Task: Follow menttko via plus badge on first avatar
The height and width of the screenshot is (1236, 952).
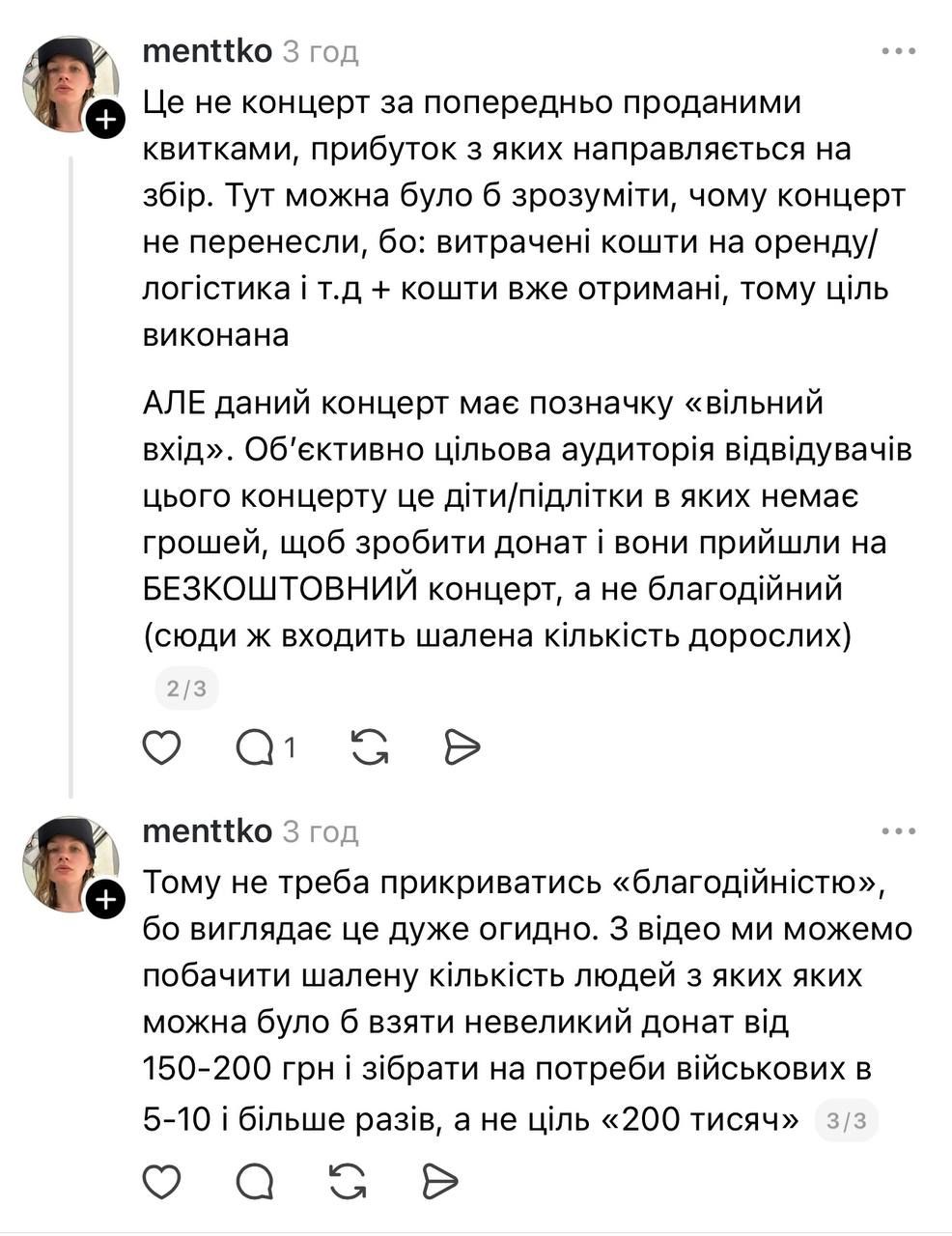Action: pos(105,121)
